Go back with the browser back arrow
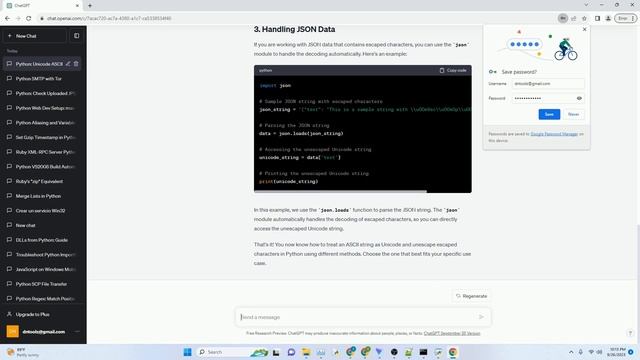The image size is (640, 360). (7, 18)
